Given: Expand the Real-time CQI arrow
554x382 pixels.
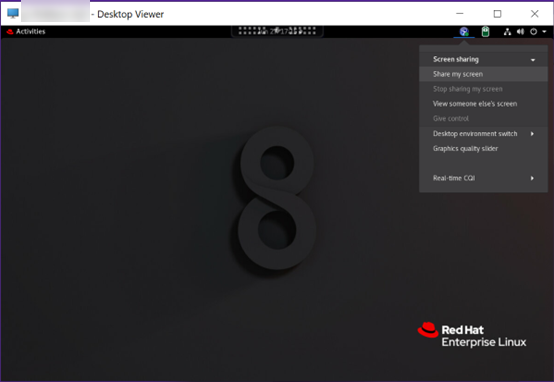Looking at the screenshot, I should pos(532,178).
